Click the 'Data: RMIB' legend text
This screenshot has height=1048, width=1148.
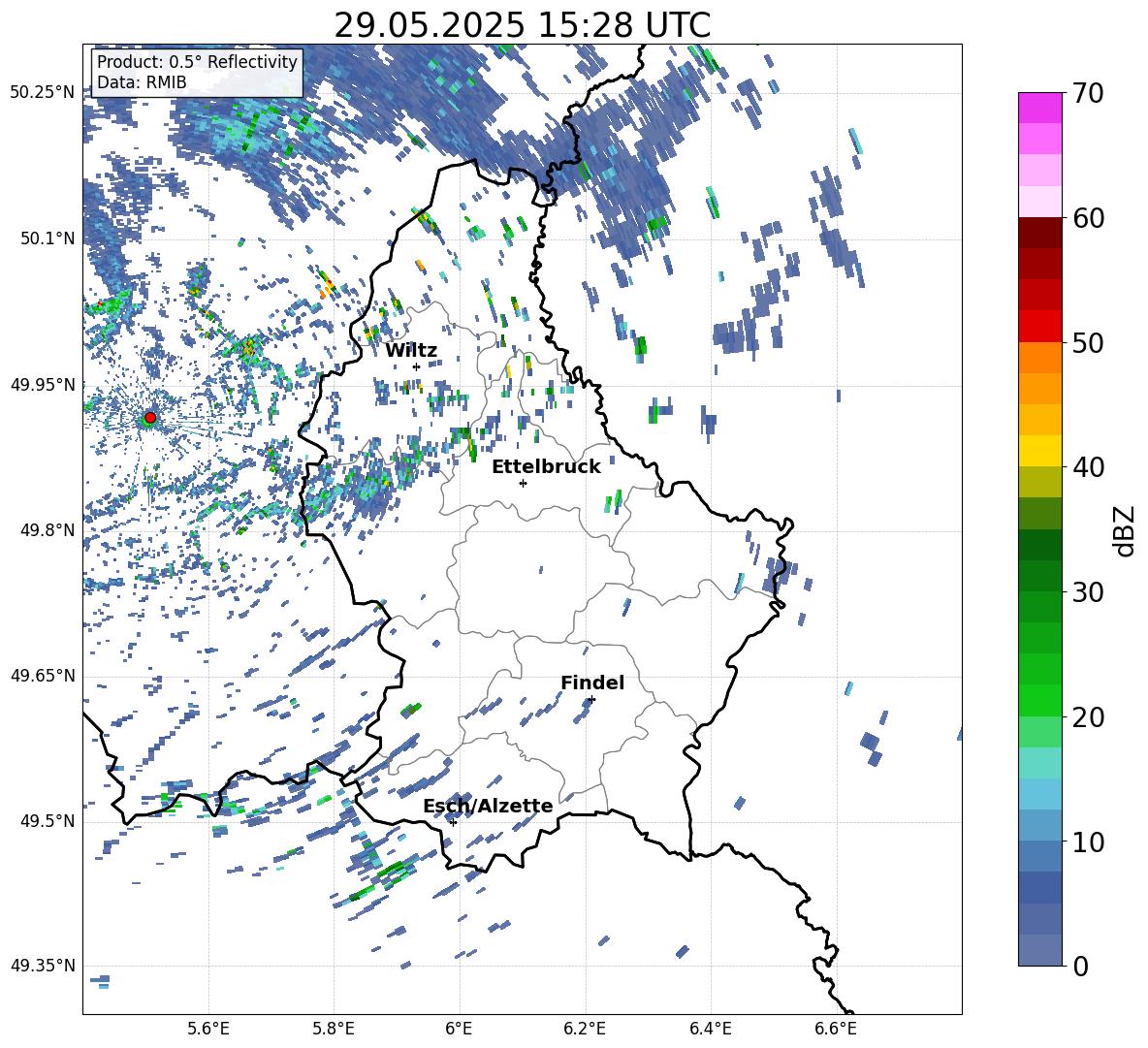(142, 82)
